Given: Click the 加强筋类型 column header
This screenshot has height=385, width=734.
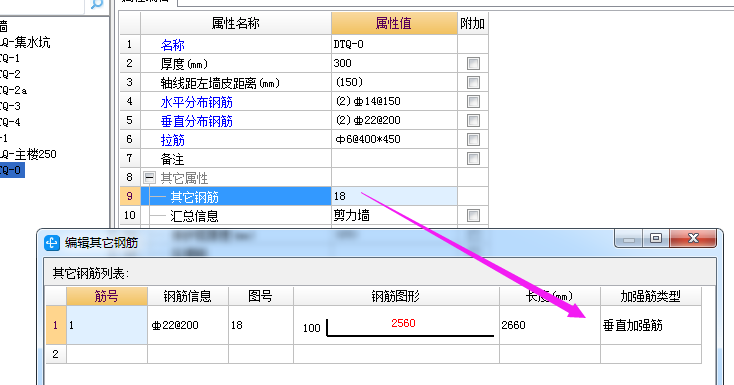Looking at the screenshot, I should pyautogui.click(x=651, y=296).
